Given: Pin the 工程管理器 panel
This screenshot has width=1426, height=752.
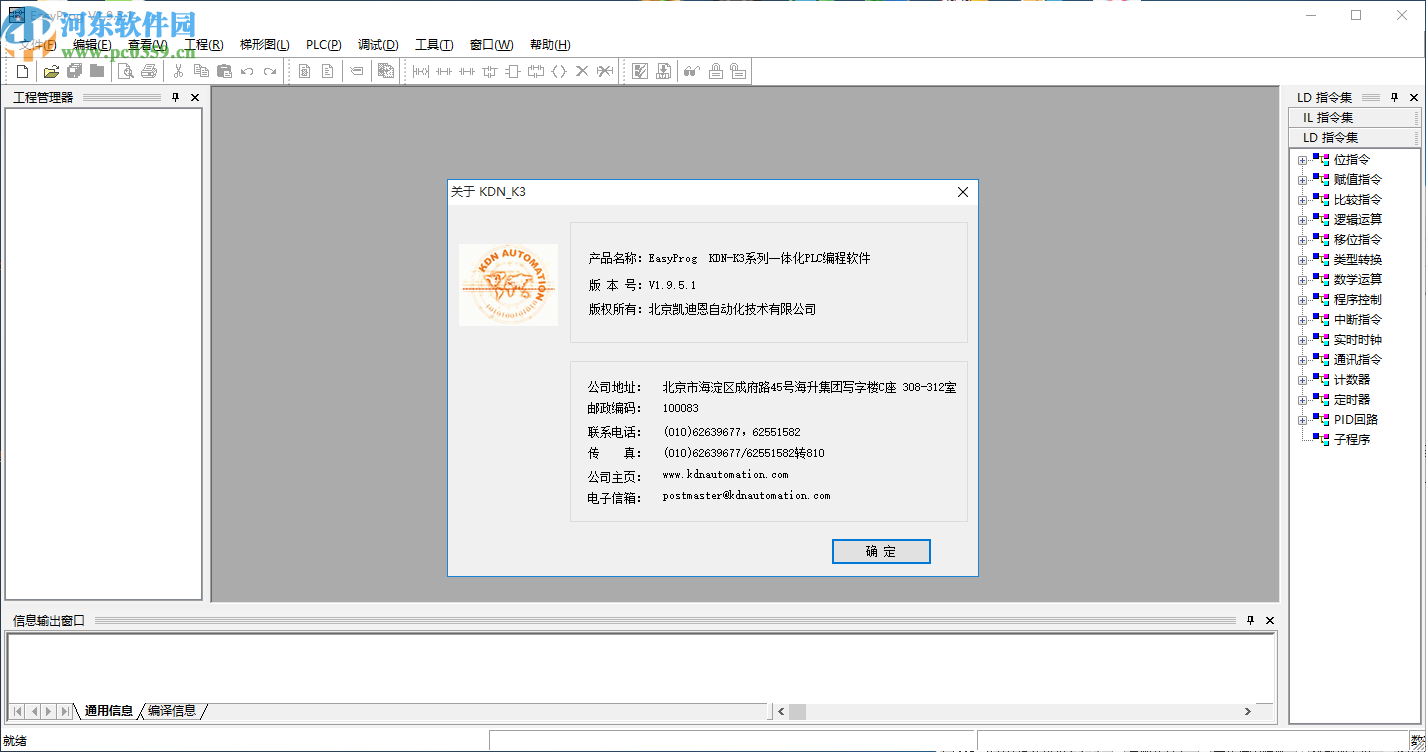Looking at the screenshot, I should (175, 97).
